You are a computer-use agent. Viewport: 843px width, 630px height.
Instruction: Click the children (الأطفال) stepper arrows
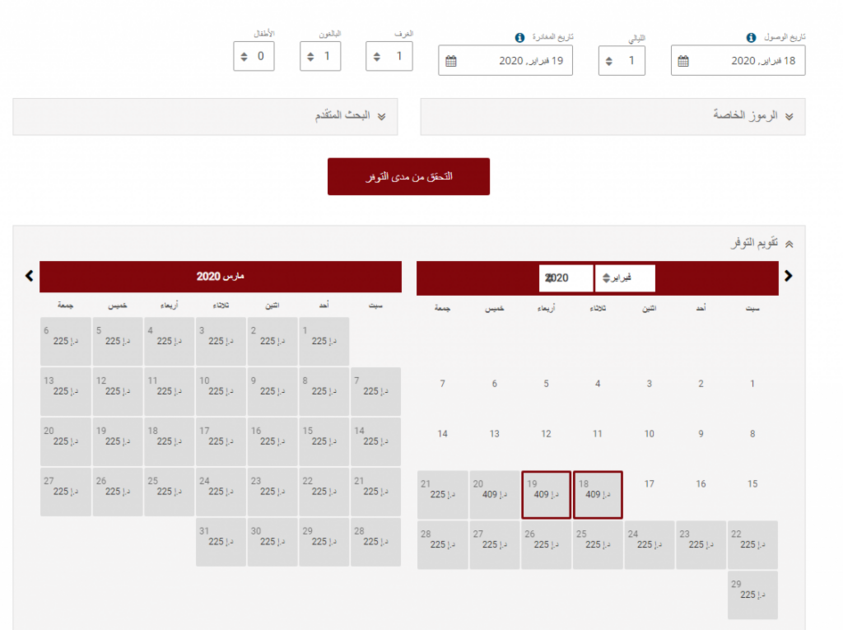tap(243, 57)
